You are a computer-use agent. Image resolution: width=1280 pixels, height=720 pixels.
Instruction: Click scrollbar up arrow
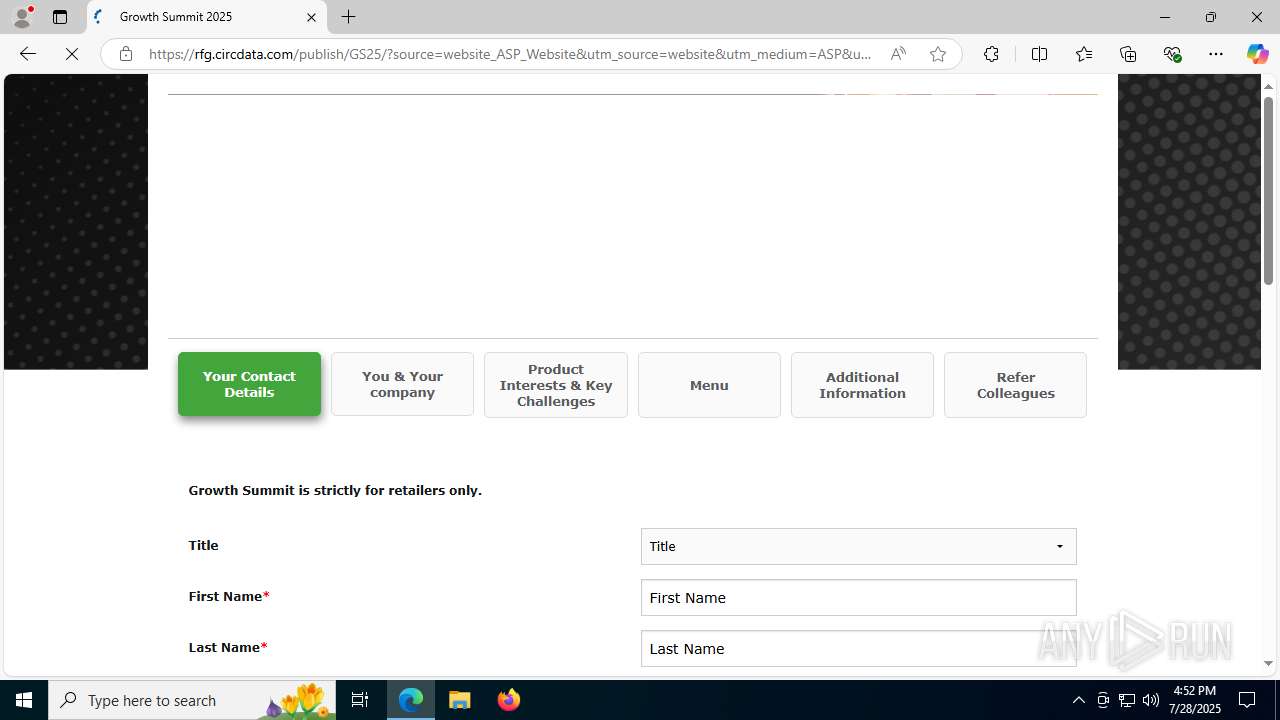click(1268, 86)
